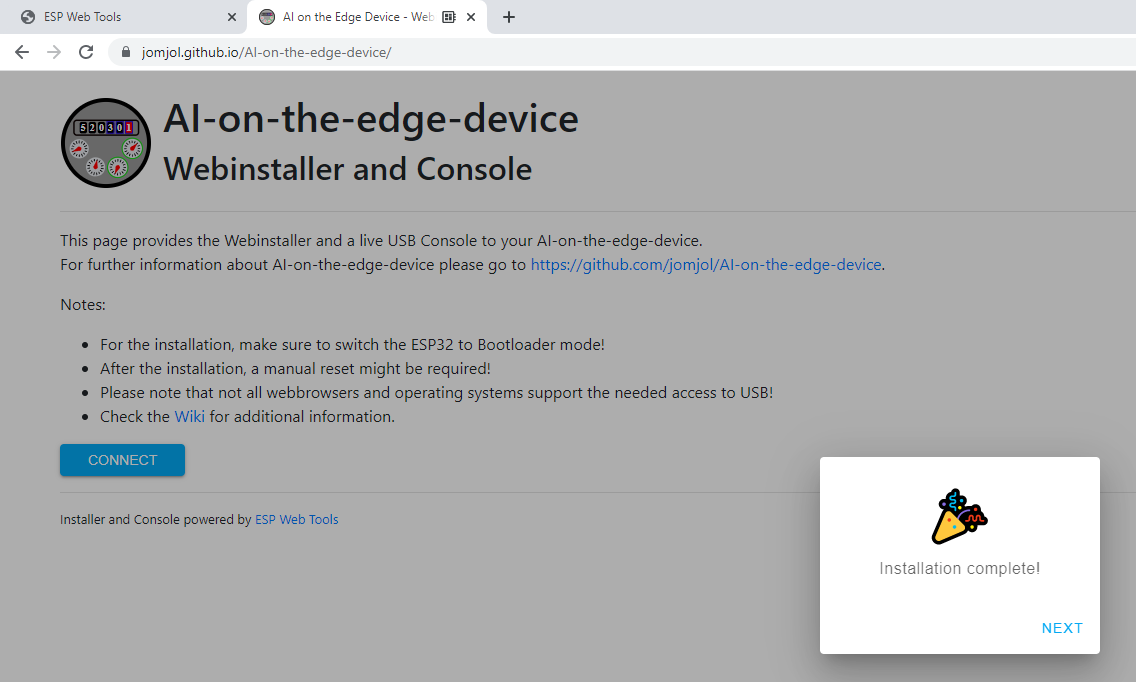Close the ESP Web Tools tab
Image resolution: width=1136 pixels, height=682 pixels.
pyautogui.click(x=232, y=17)
